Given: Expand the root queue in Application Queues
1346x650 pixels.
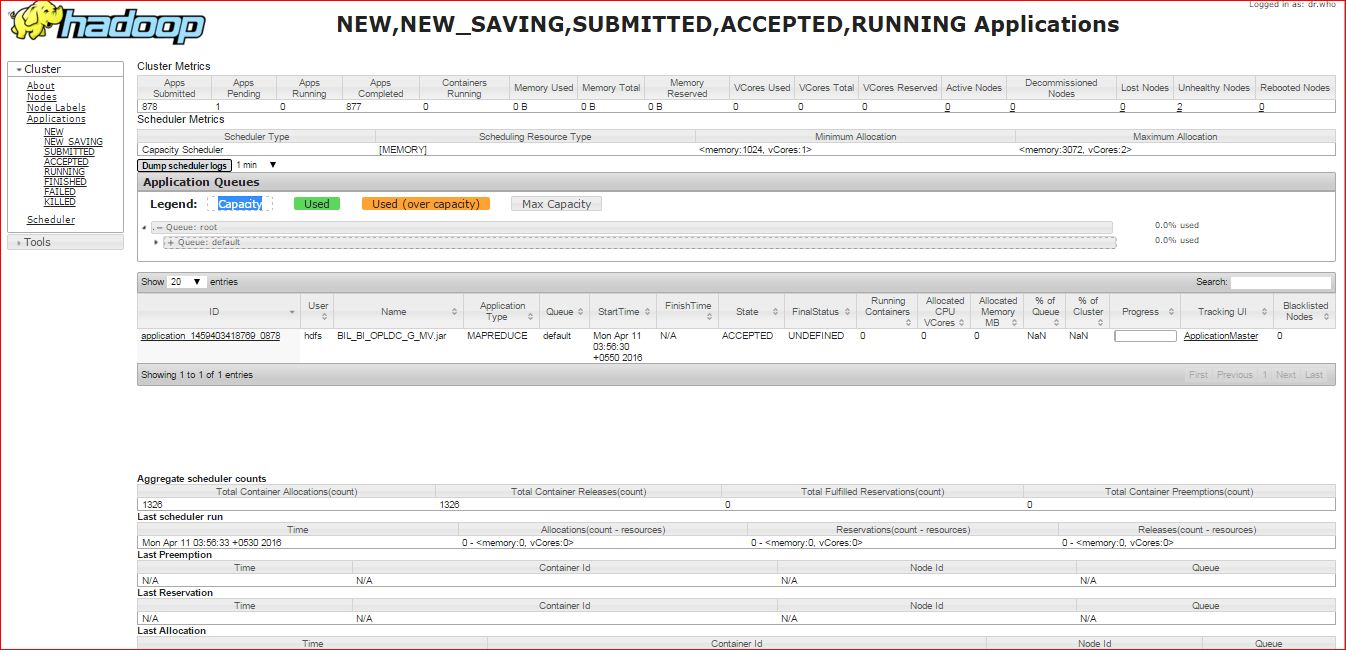Looking at the screenshot, I should 143,226.
